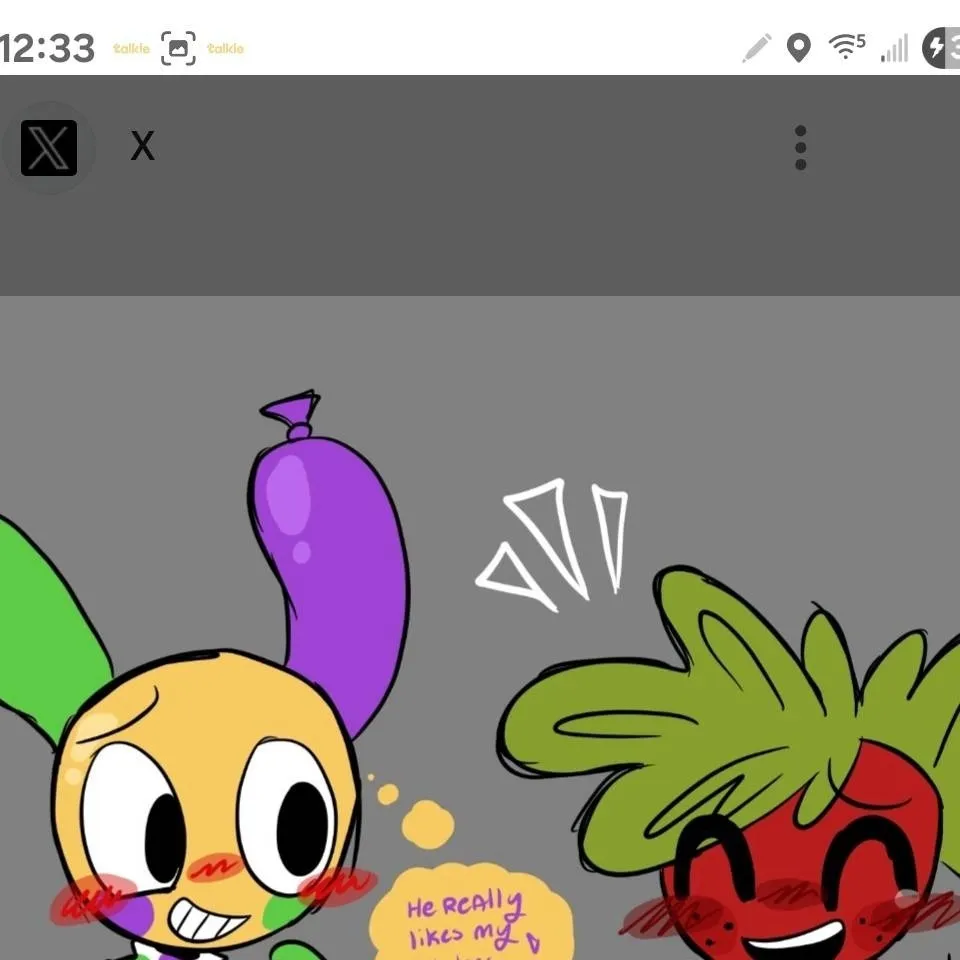Tap the X app logo icon

[49, 148]
